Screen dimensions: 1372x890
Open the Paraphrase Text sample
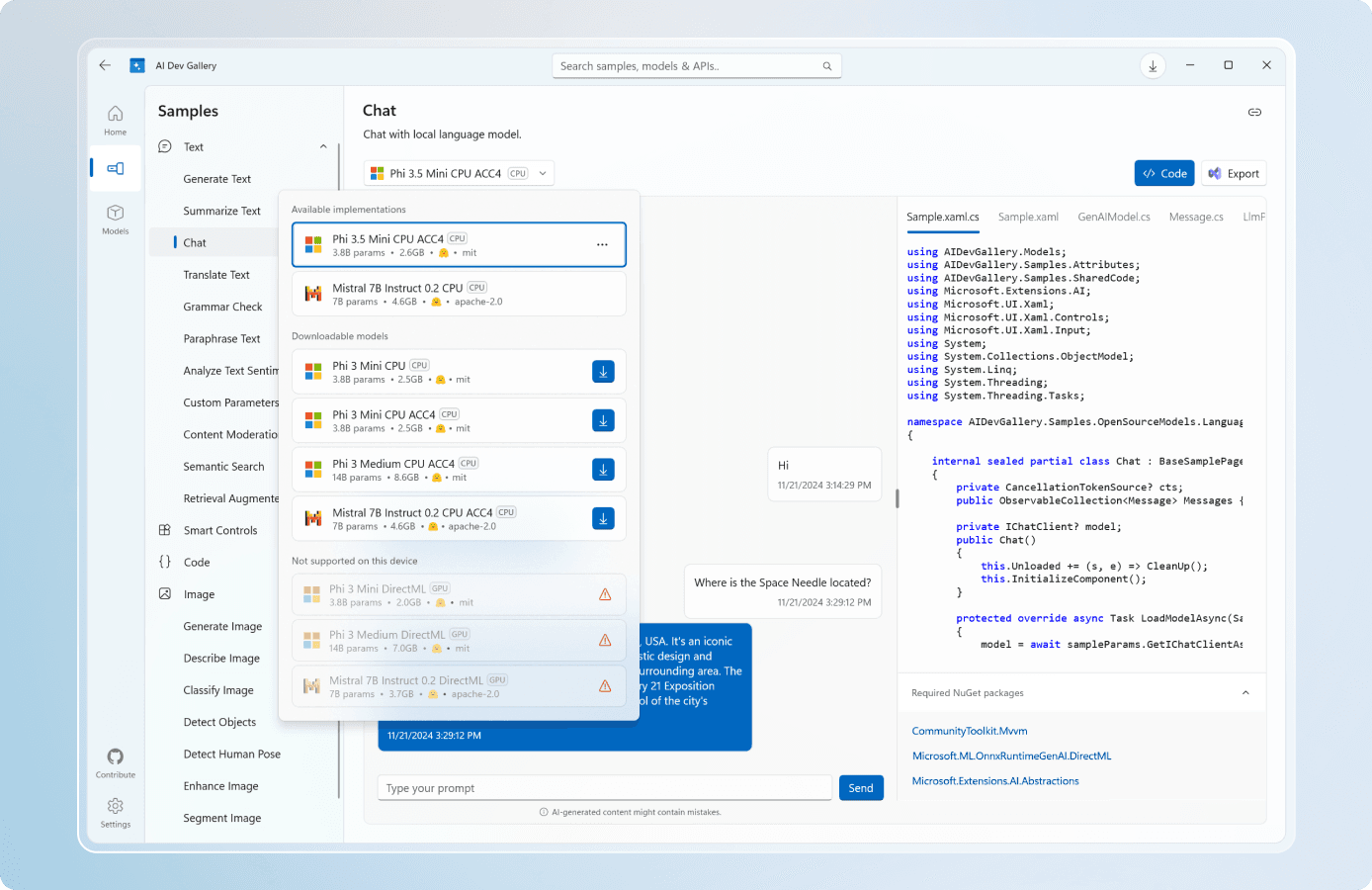221,339
